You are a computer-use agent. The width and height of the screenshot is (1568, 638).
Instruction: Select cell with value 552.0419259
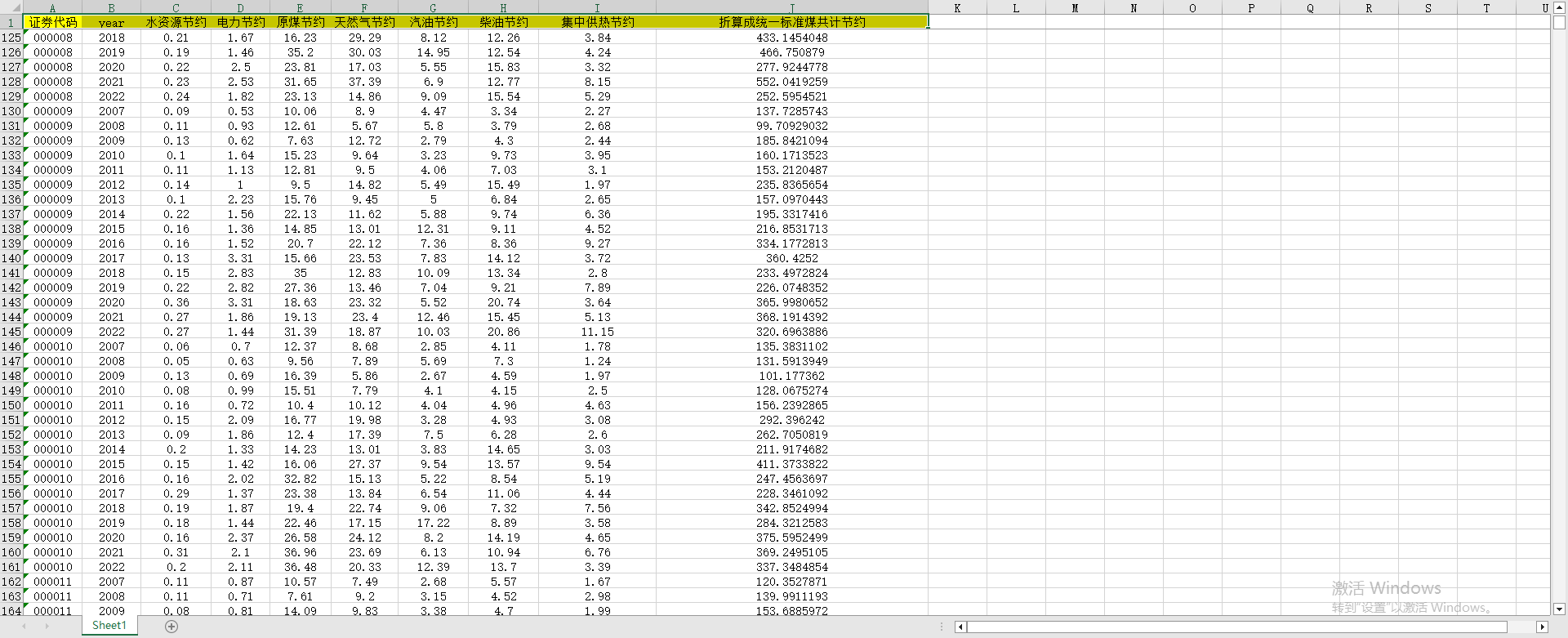(x=791, y=82)
